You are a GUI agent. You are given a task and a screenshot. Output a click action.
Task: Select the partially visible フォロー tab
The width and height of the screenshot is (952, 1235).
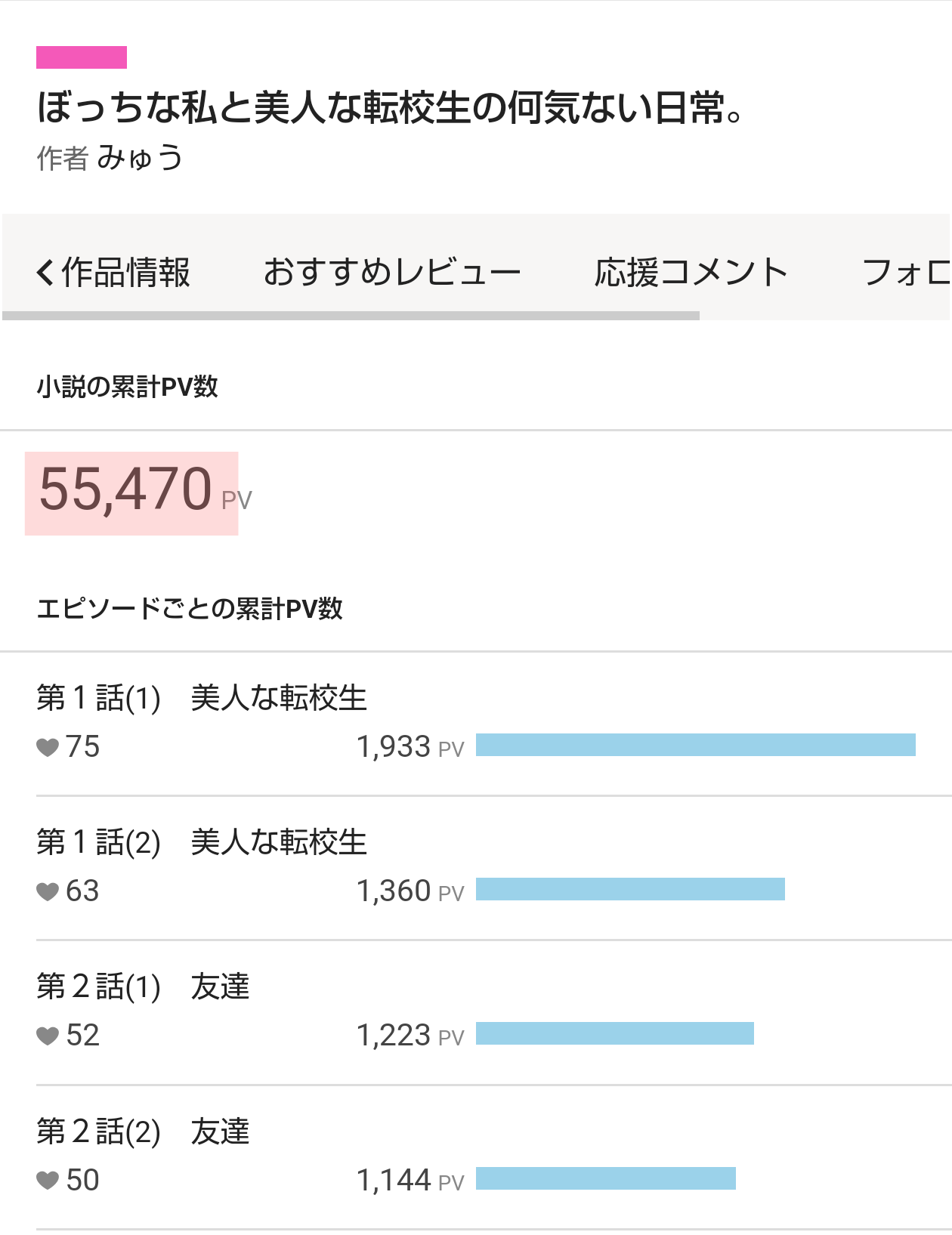coord(905,273)
